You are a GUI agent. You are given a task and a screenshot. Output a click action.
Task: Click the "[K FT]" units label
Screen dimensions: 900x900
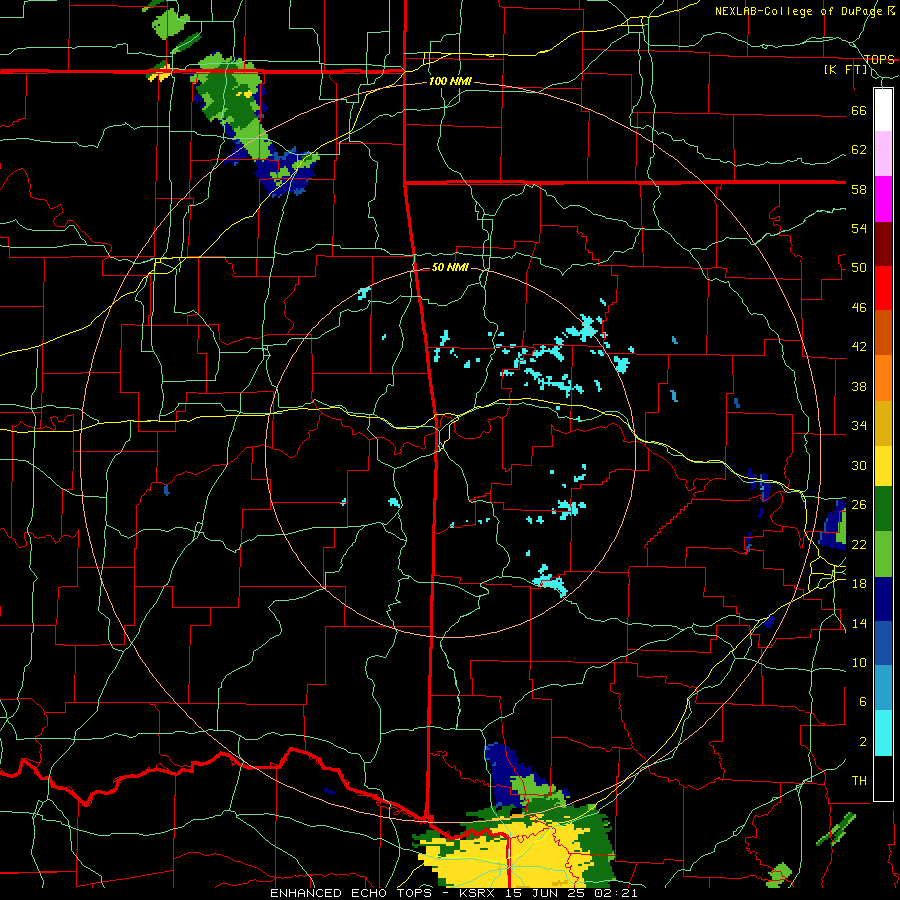point(845,70)
